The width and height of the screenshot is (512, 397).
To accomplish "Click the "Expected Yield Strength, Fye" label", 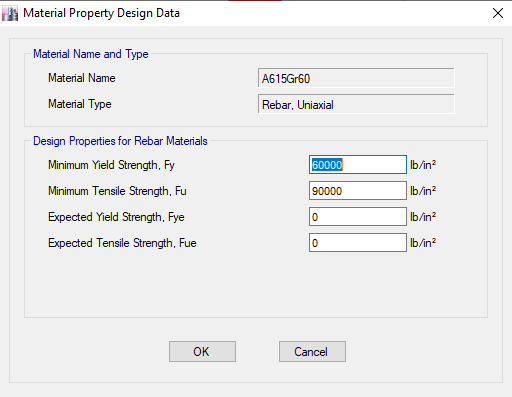I will pos(116,217).
